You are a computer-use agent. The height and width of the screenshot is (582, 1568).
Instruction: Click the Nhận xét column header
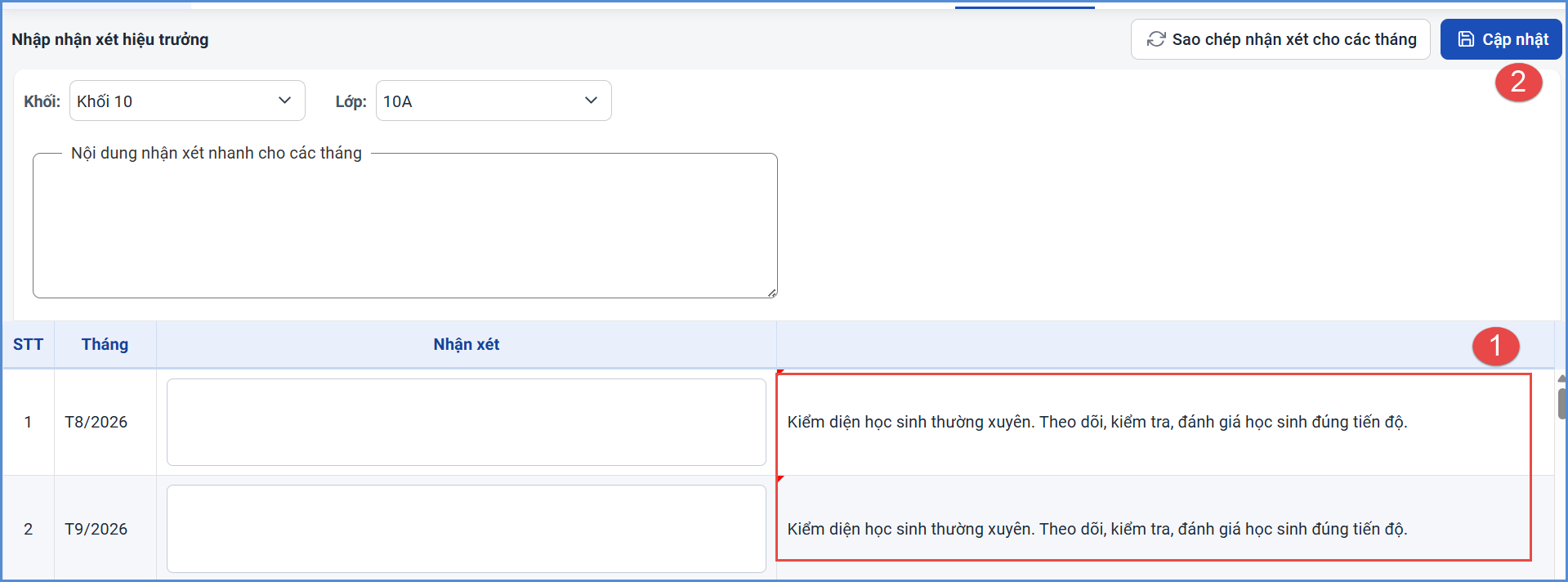[467, 344]
